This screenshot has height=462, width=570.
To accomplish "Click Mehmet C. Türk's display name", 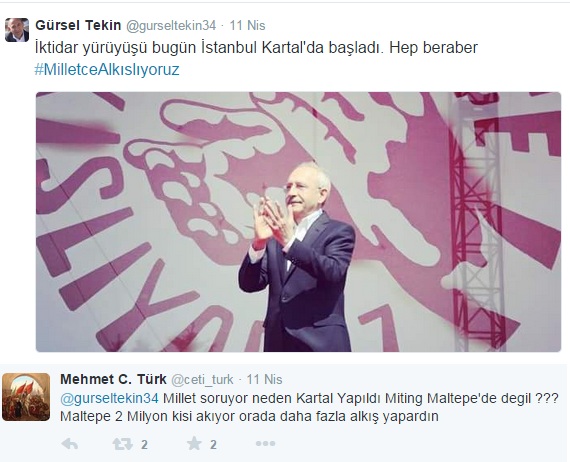I will coord(113,379).
